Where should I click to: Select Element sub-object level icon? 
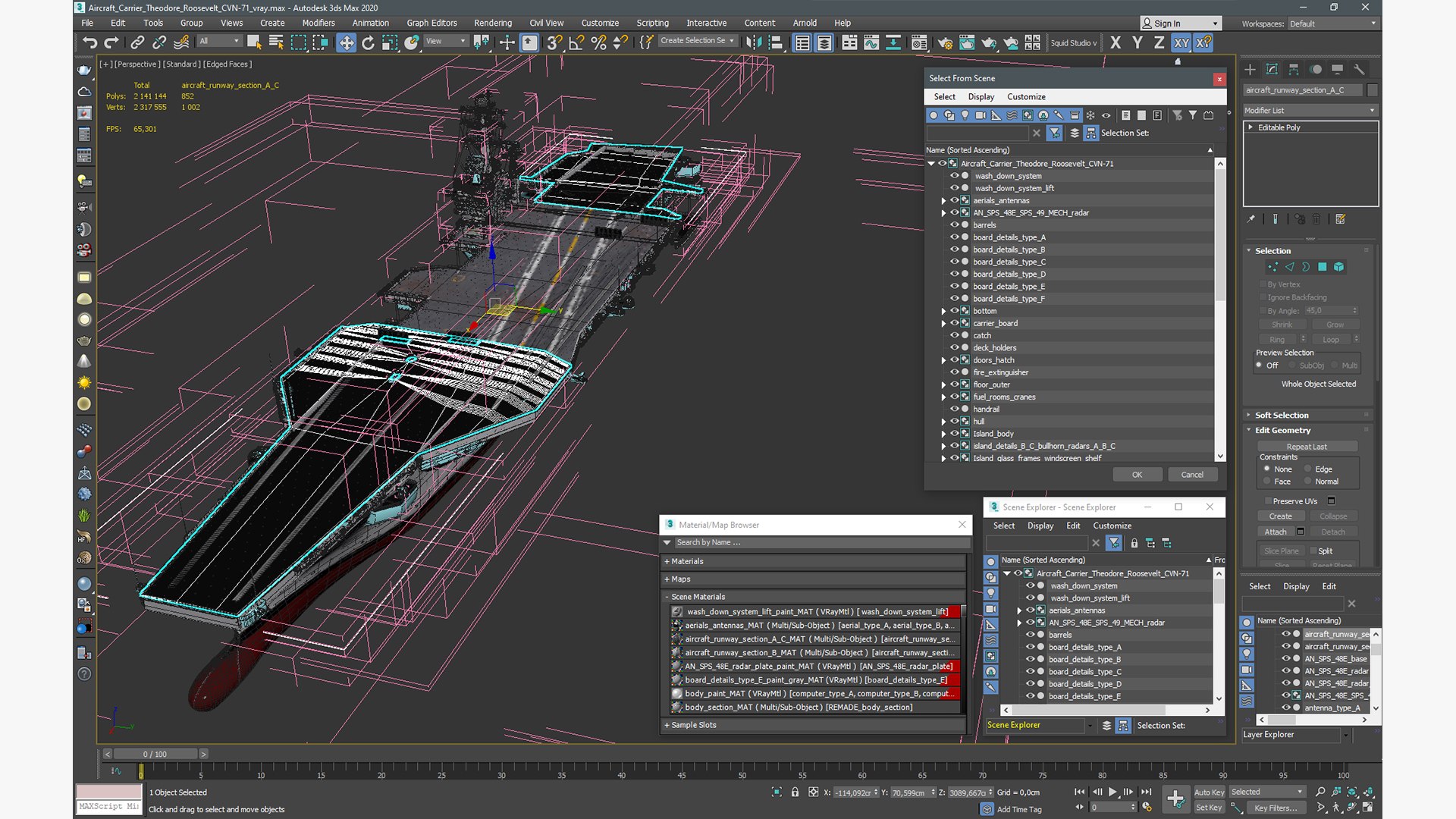pyautogui.click(x=1338, y=267)
